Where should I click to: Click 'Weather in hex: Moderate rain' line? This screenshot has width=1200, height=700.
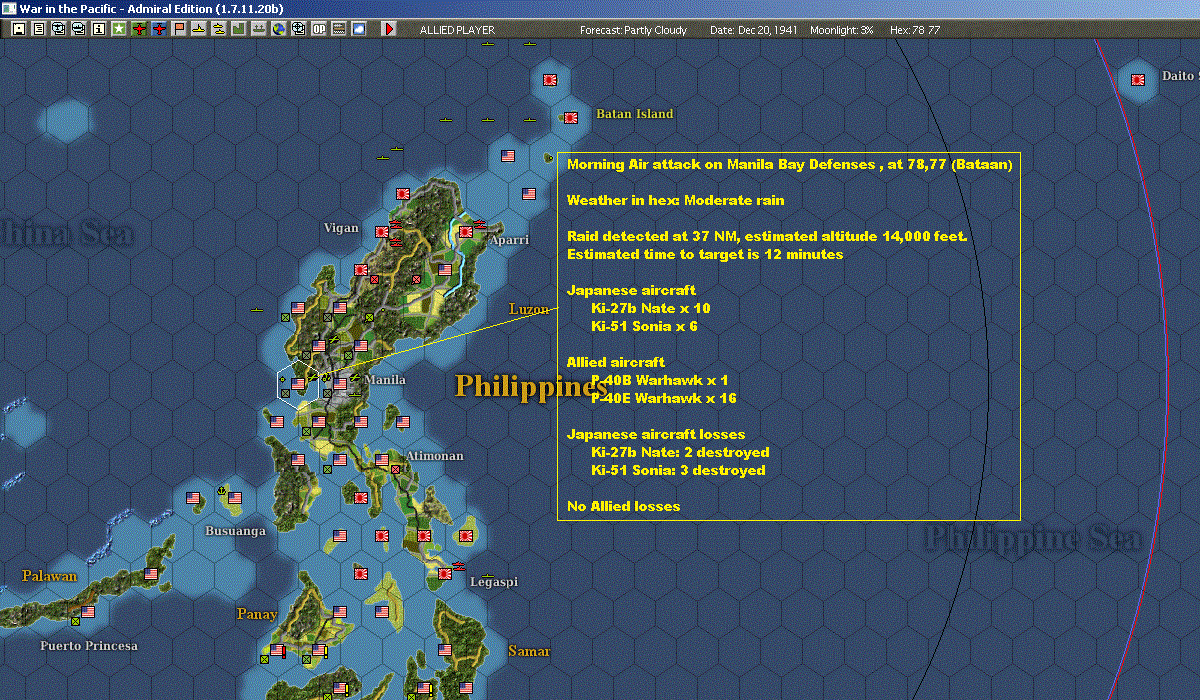[x=675, y=200]
